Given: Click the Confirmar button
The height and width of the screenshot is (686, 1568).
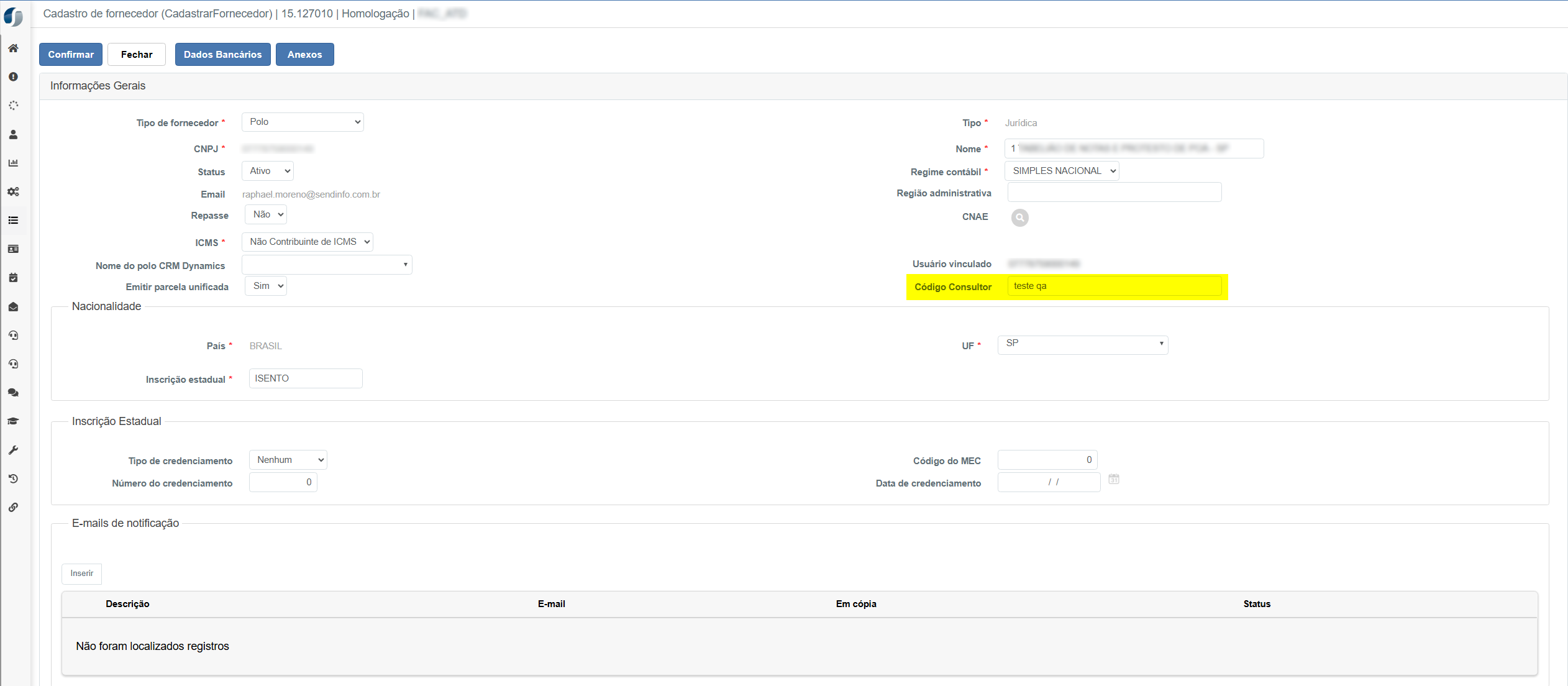Looking at the screenshot, I should (x=71, y=54).
